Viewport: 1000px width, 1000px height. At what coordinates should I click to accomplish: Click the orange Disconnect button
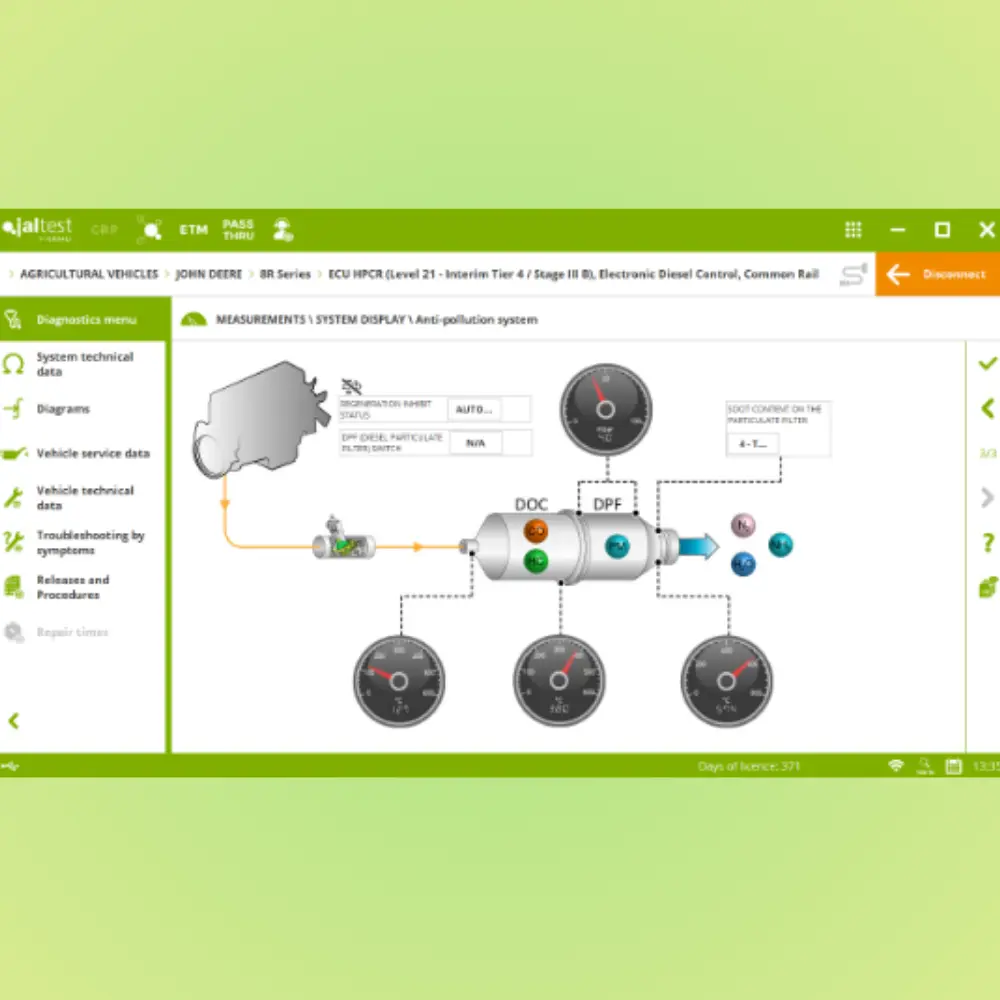pyautogui.click(x=938, y=274)
